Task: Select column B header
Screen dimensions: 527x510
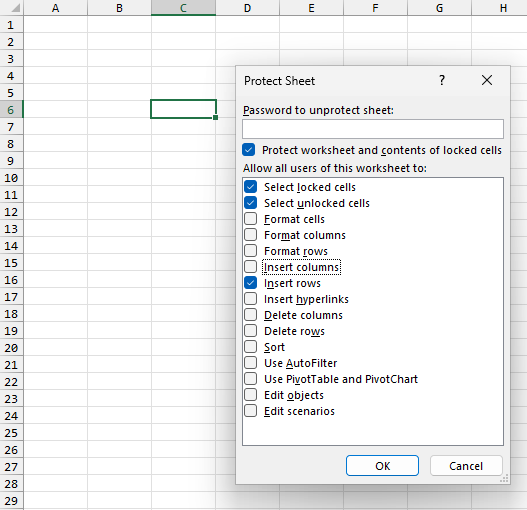Action: (x=119, y=8)
